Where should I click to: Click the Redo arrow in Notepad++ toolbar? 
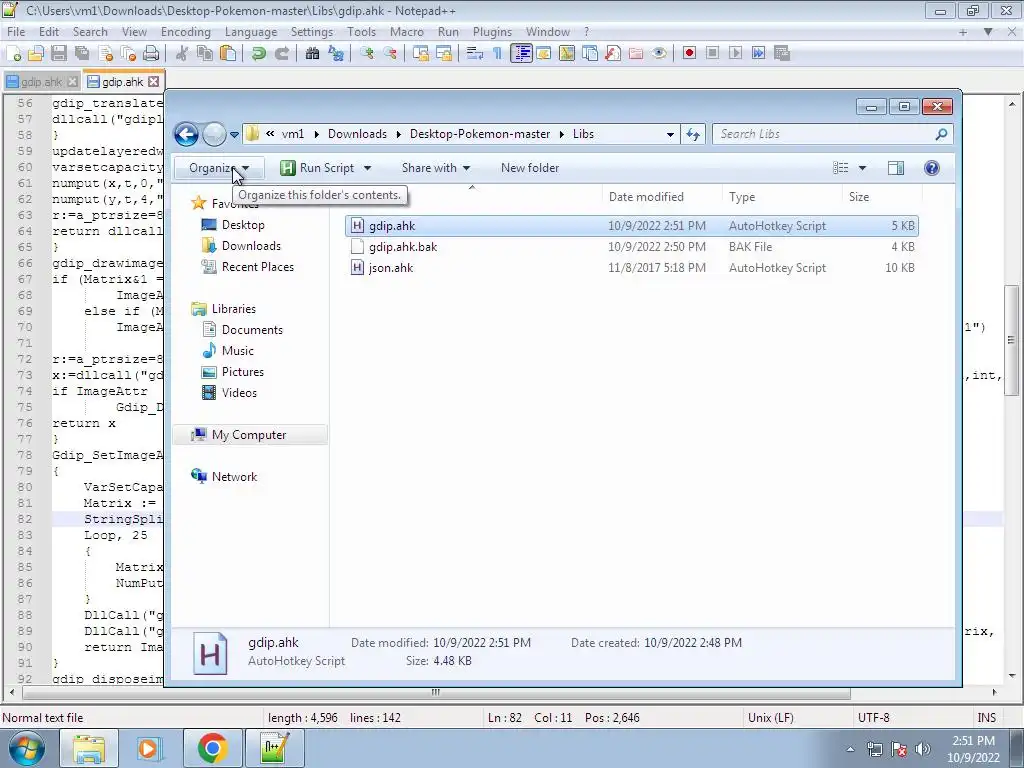point(282,54)
